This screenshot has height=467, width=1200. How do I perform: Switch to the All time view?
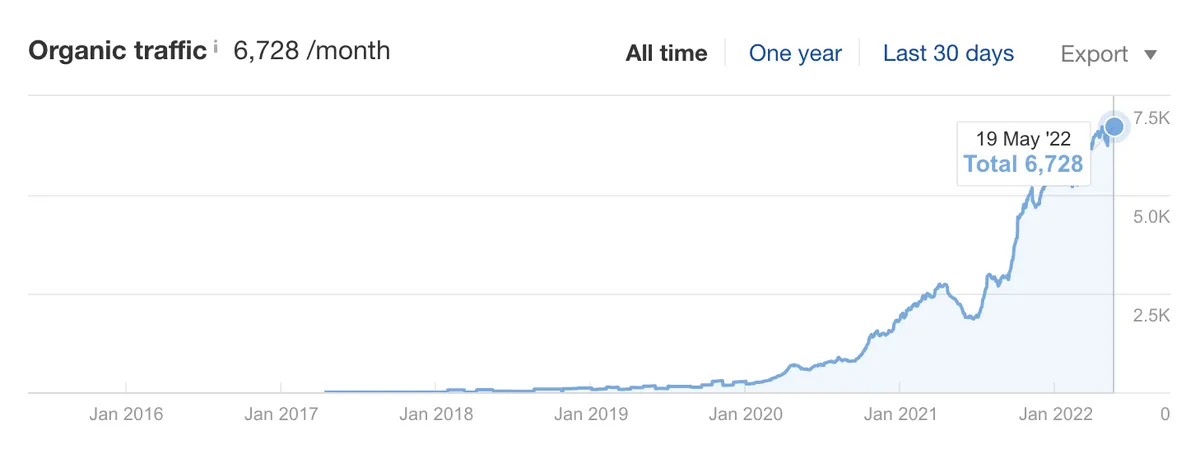666,54
